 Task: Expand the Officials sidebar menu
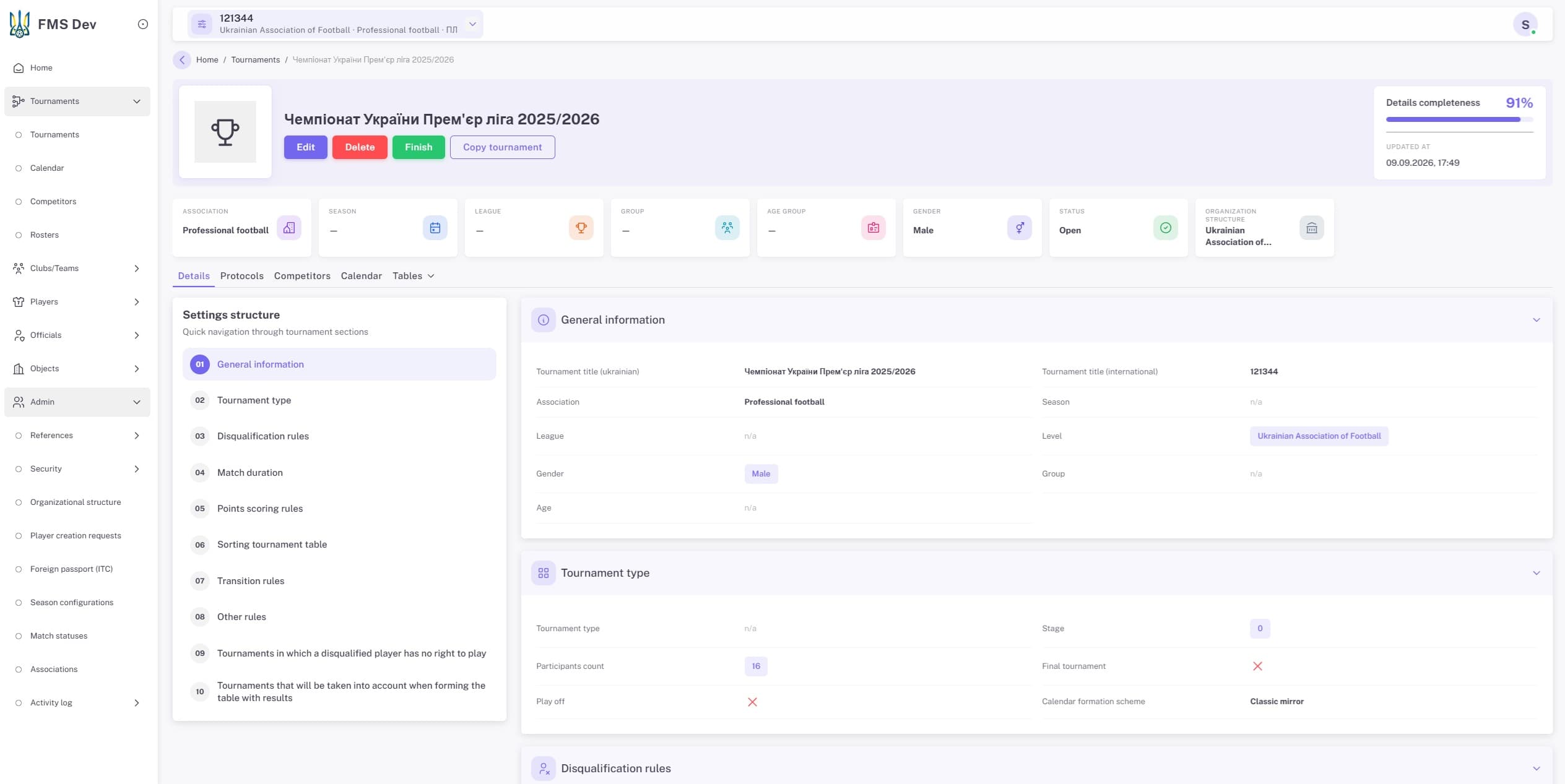point(77,335)
